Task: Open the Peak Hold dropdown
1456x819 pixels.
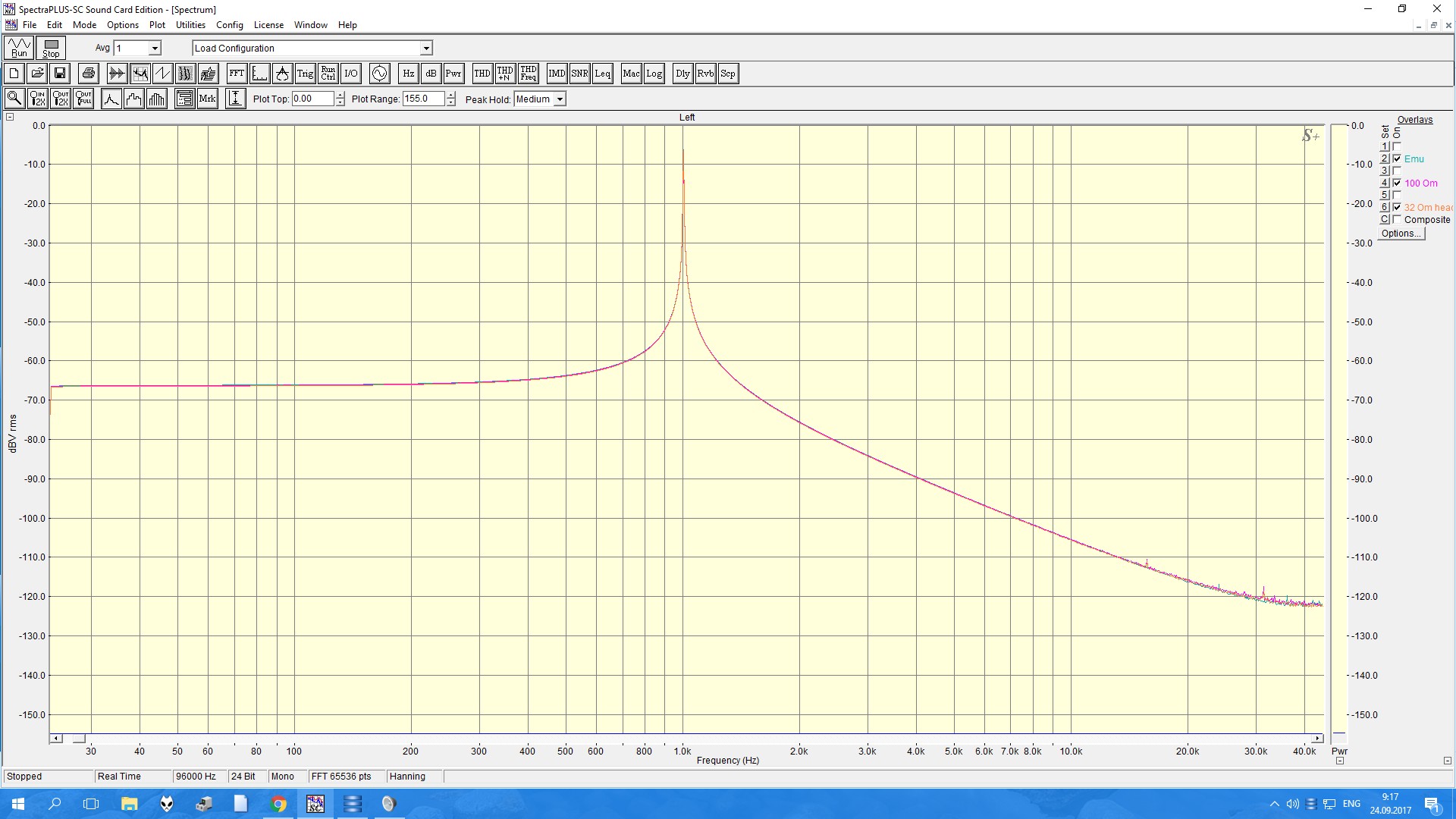Action: click(560, 99)
